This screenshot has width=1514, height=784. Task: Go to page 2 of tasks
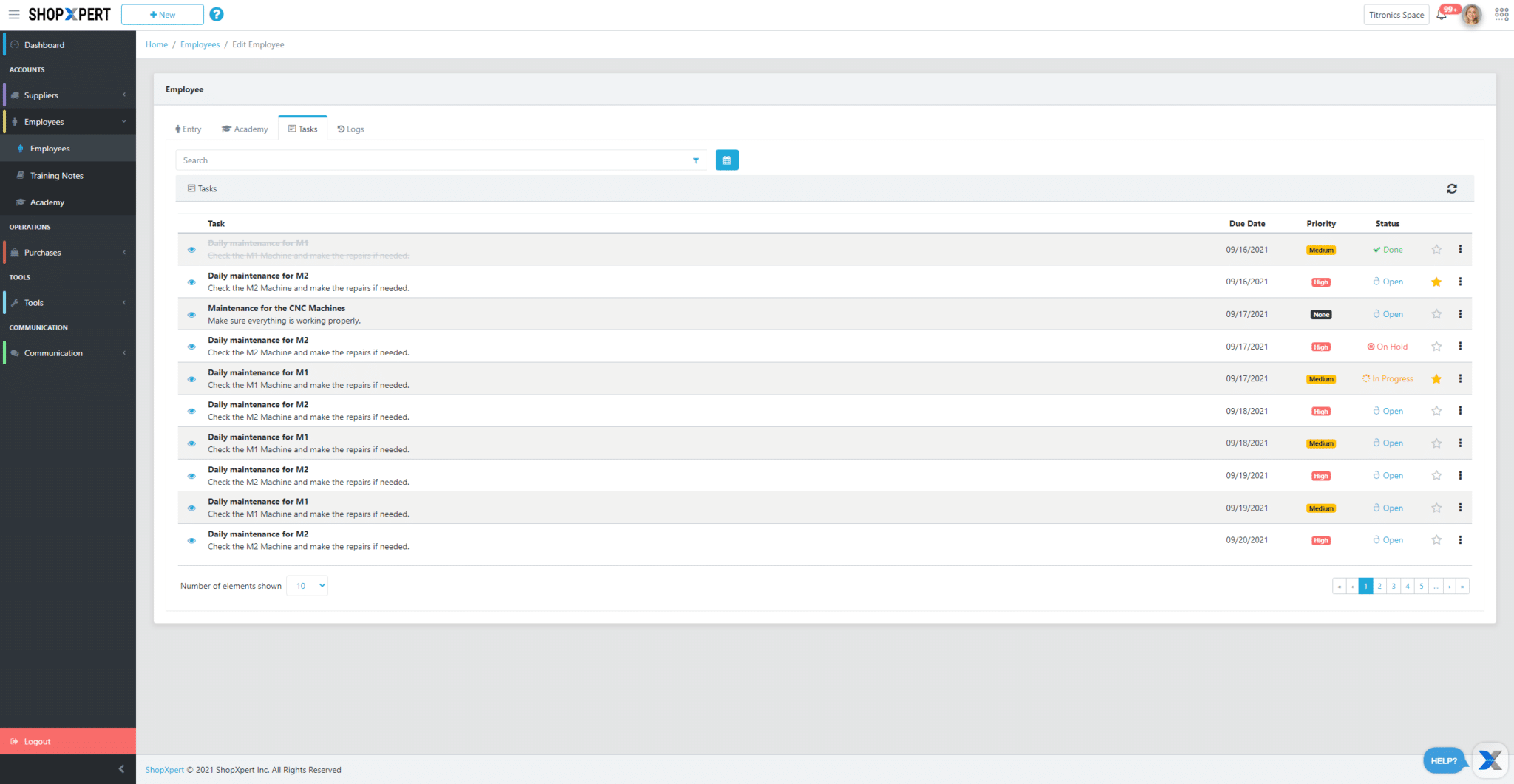tap(1379, 587)
